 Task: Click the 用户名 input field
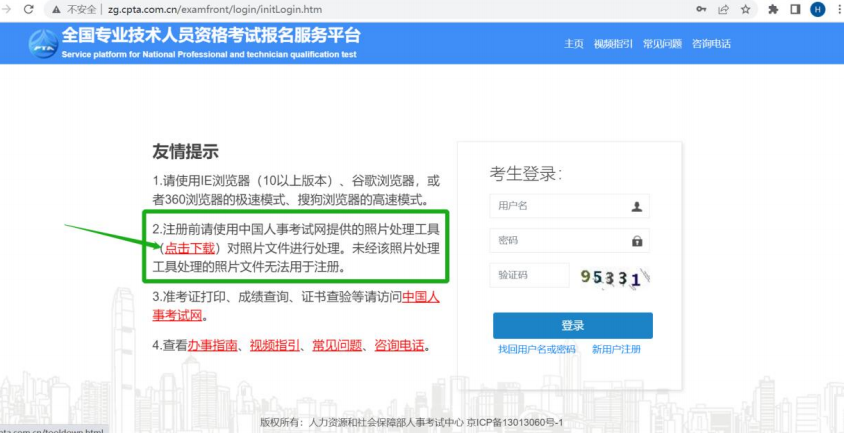pos(560,206)
